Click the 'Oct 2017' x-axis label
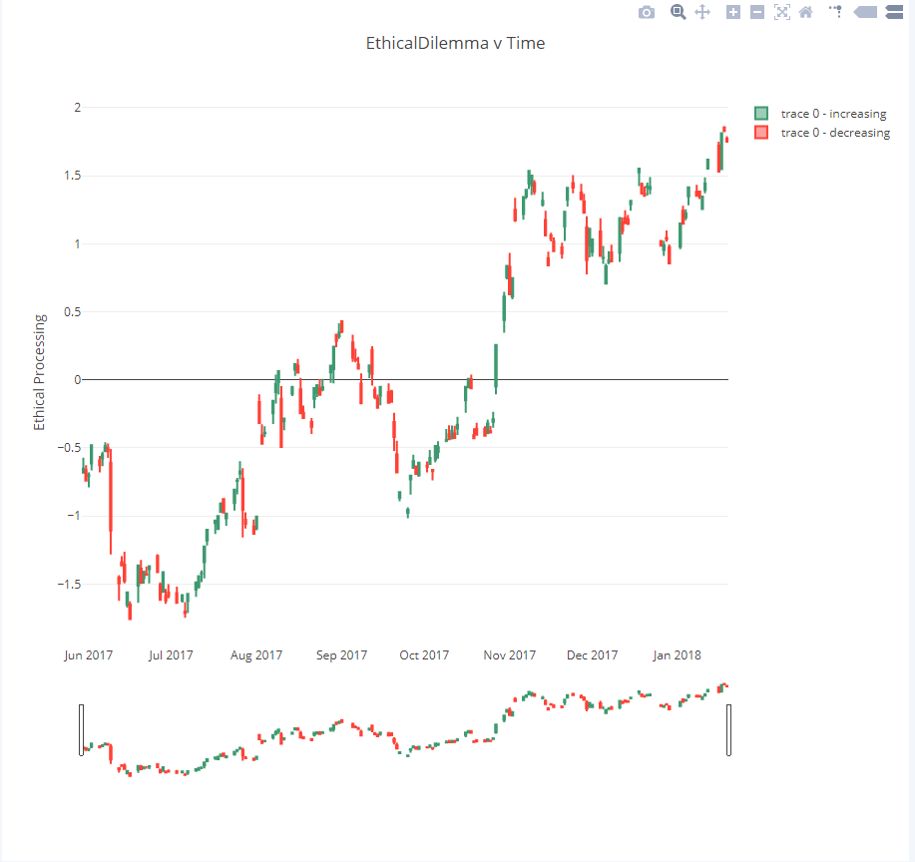 click(424, 655)
